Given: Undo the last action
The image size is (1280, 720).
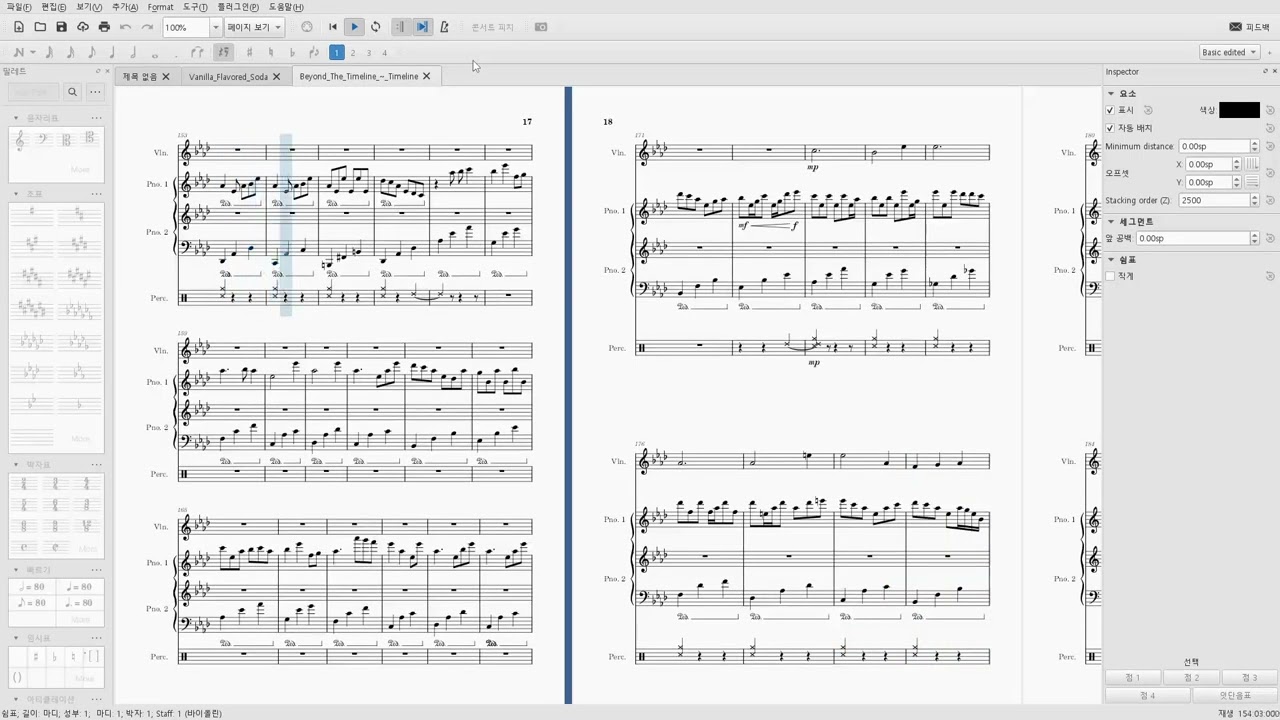Looking at the screenshot, I should point(125,27).
